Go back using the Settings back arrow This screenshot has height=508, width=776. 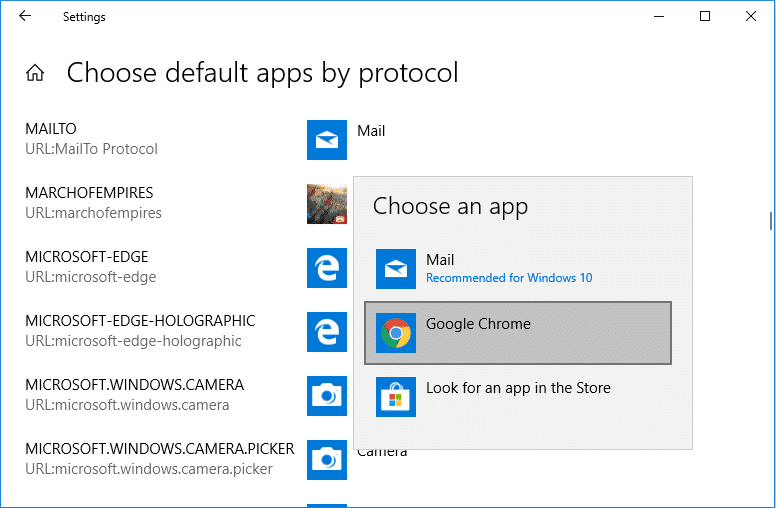(25, 16)
